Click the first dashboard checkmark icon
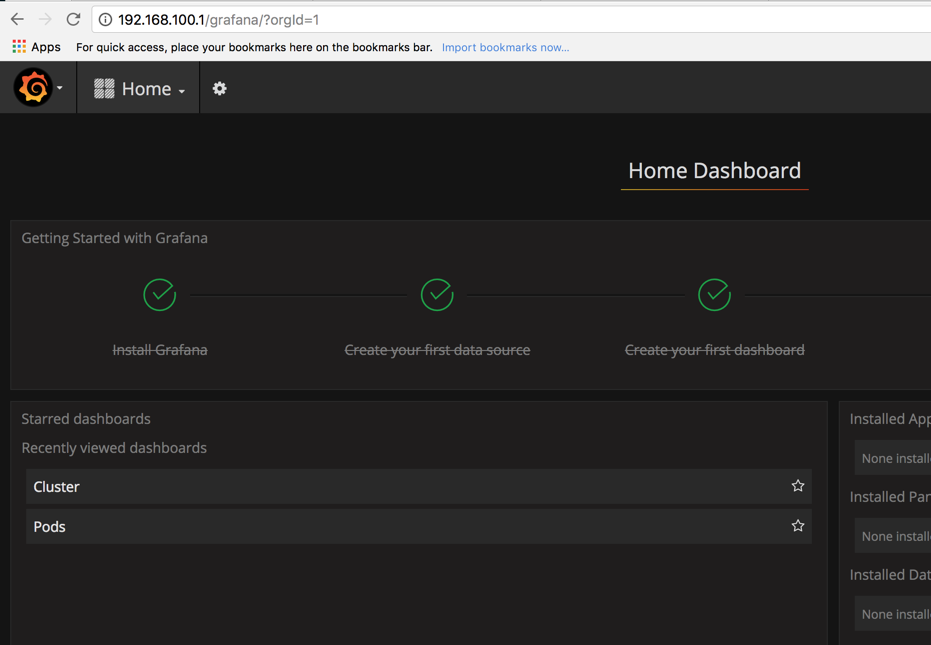931x645 pixels. (x=714, y=295)
